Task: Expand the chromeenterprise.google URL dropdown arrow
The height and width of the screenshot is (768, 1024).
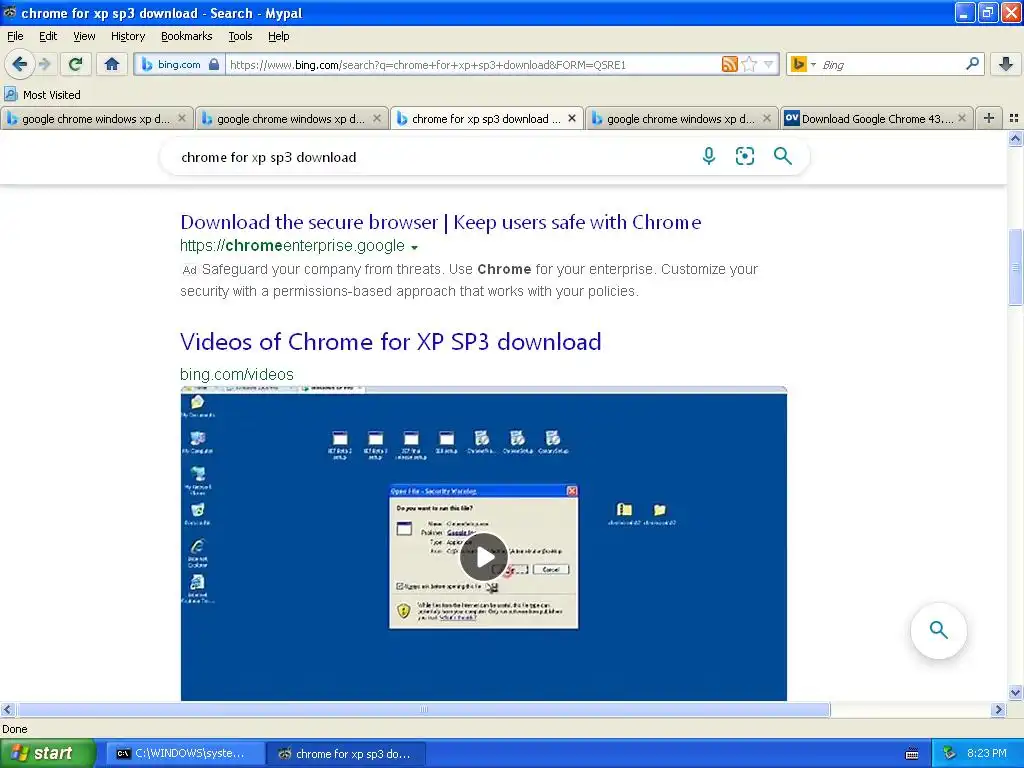Action: click(414, 248)
